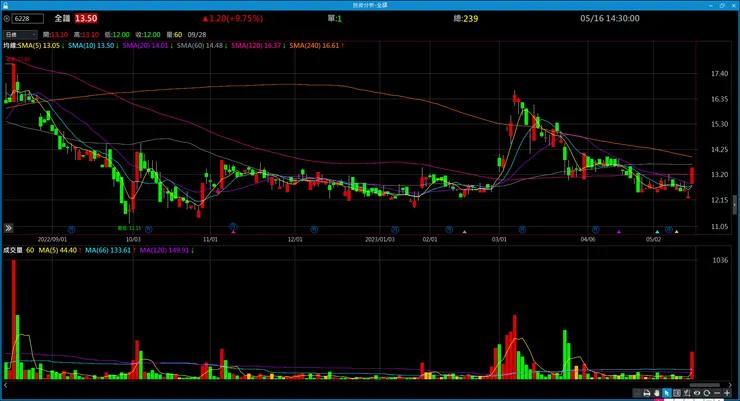Open the 日線 period dropdown
740x401 pixels.
20,35
